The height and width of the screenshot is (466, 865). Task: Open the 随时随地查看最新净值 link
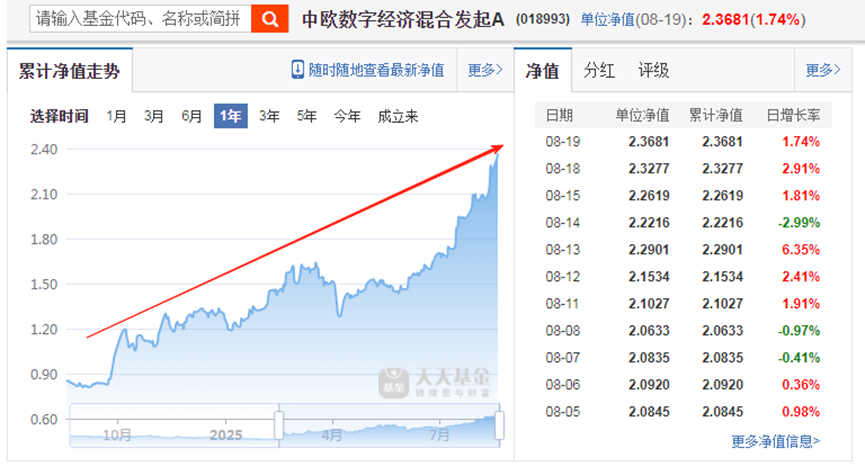(x=376, y=70)
